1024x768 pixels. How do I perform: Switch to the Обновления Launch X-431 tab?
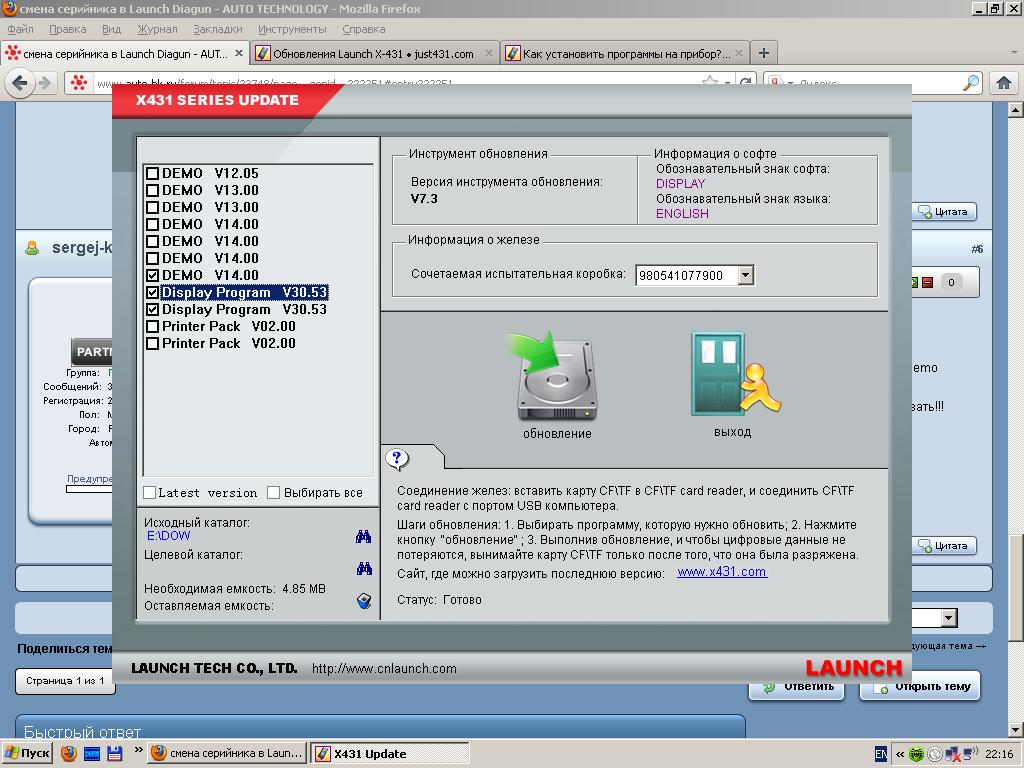tap(373, 54)
